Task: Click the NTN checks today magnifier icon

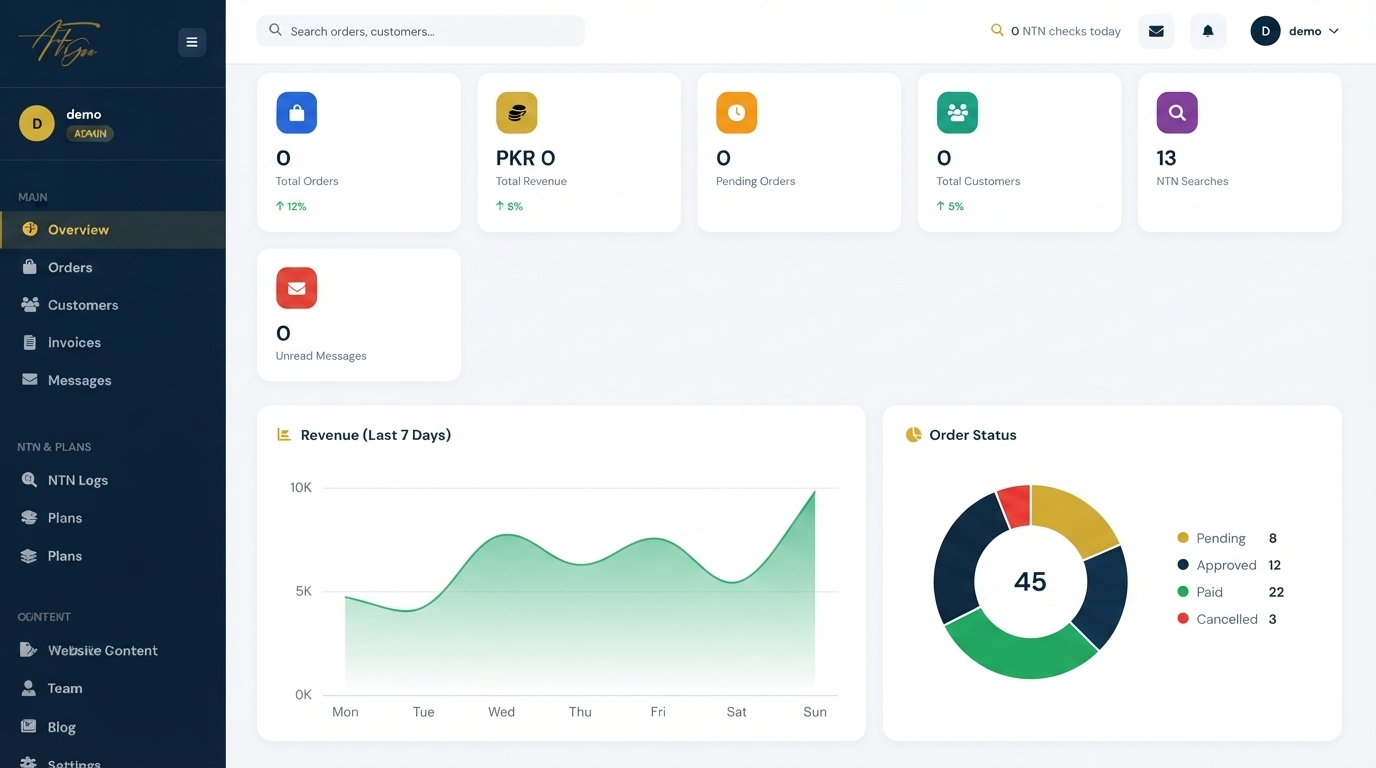Action: pyautogui.click(x=997, y=31)
